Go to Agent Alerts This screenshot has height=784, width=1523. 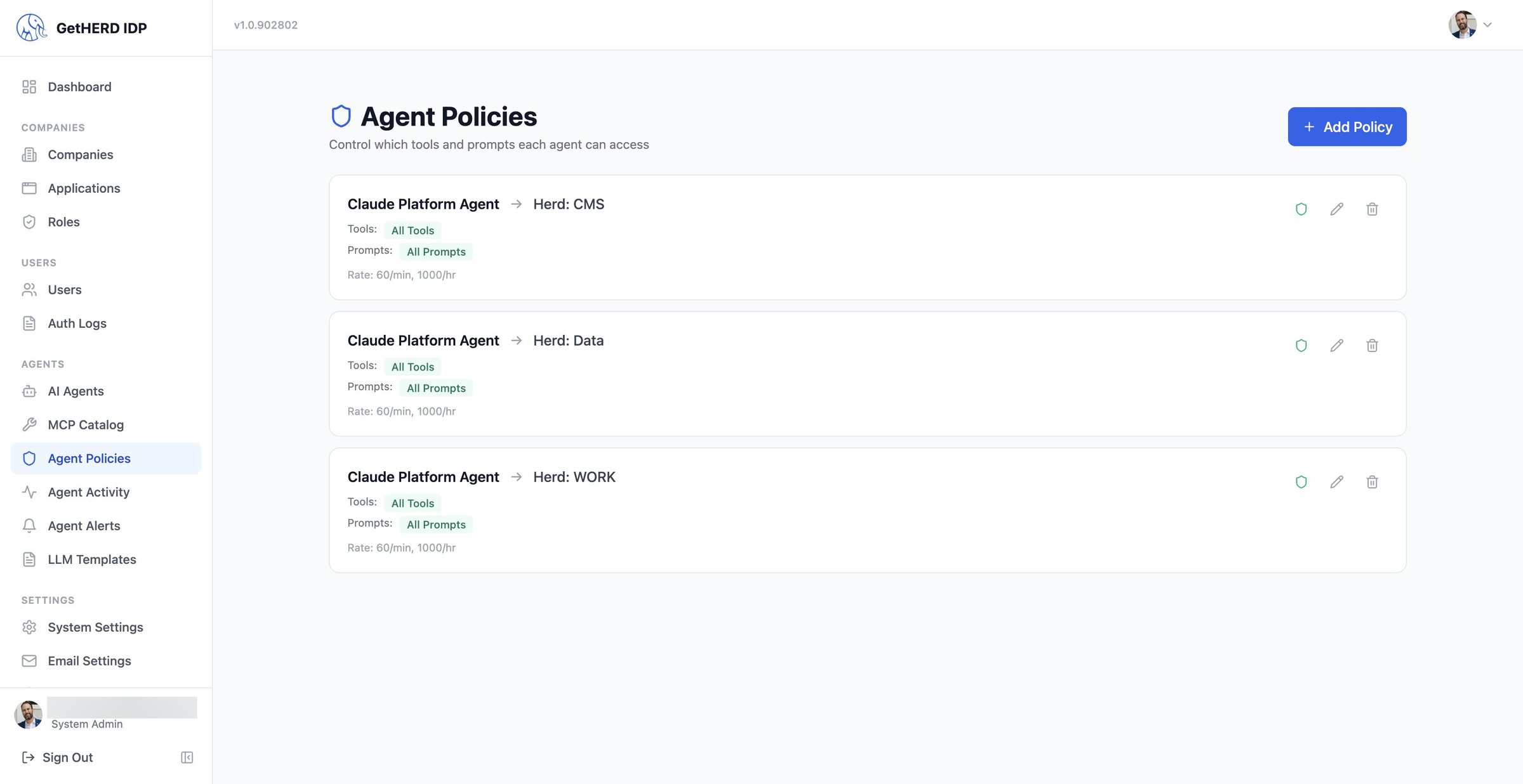(x=106, y=526)
